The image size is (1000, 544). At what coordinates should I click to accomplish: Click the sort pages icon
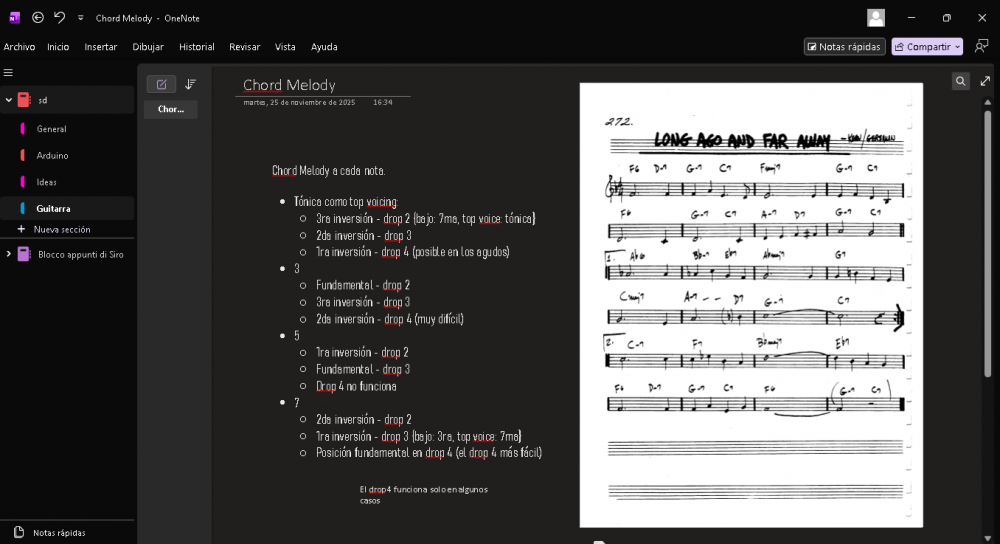pyautogui.click(x=190, y=84)
